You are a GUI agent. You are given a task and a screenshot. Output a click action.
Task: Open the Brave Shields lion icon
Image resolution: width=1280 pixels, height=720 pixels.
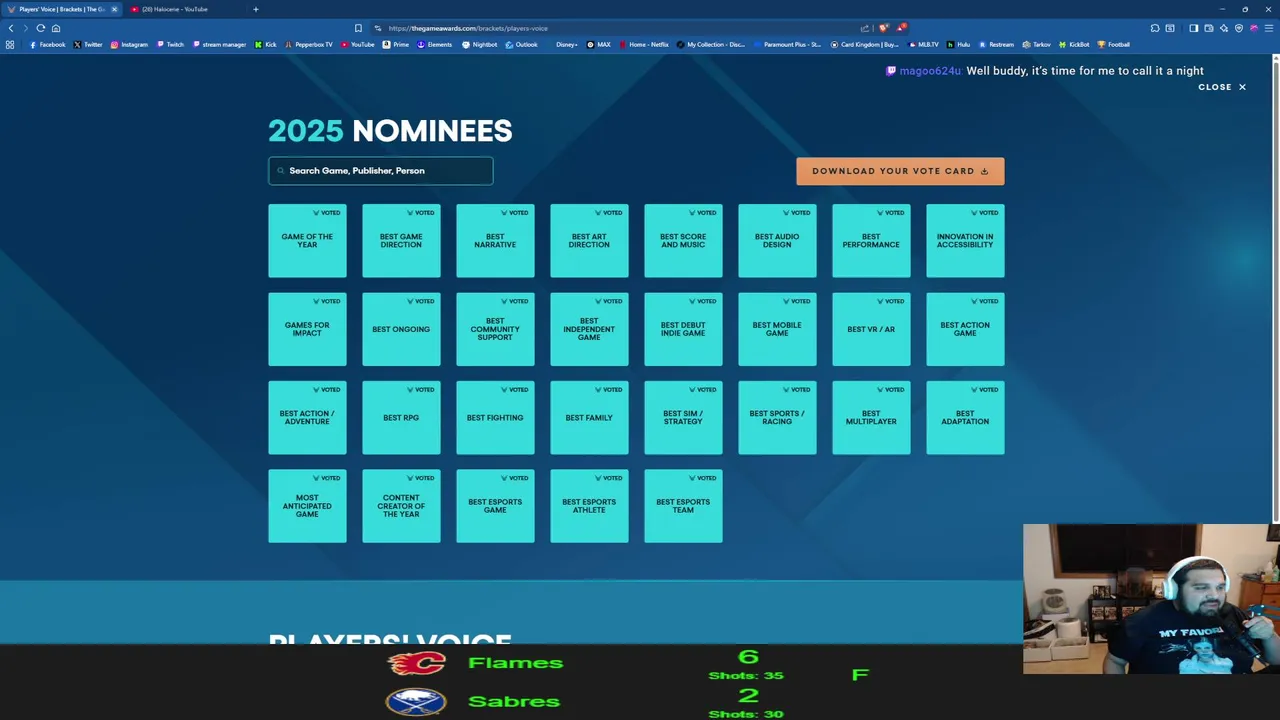883,27
